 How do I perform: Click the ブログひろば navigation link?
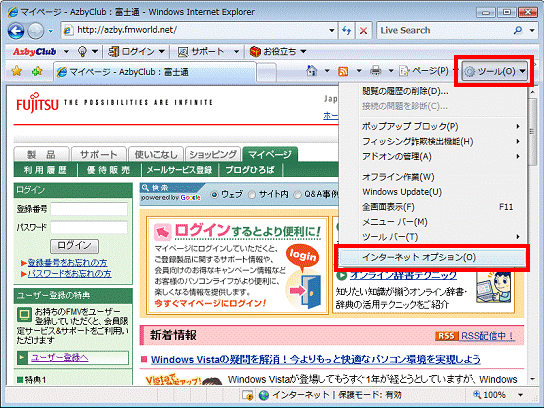250,170
